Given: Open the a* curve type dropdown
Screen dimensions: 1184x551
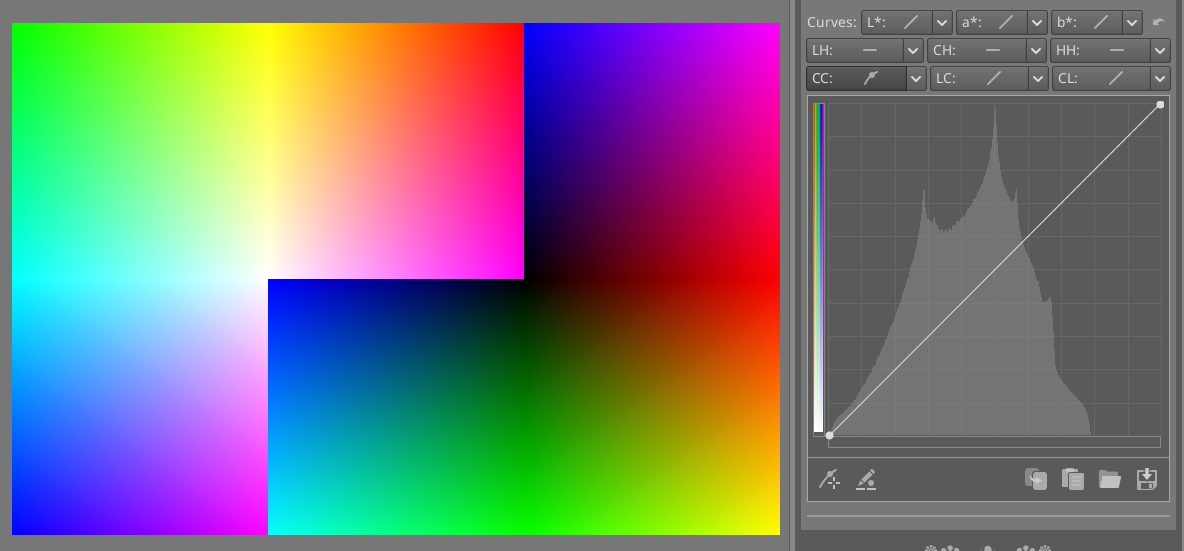Looking at the screenshot, I should point(1038,23).
